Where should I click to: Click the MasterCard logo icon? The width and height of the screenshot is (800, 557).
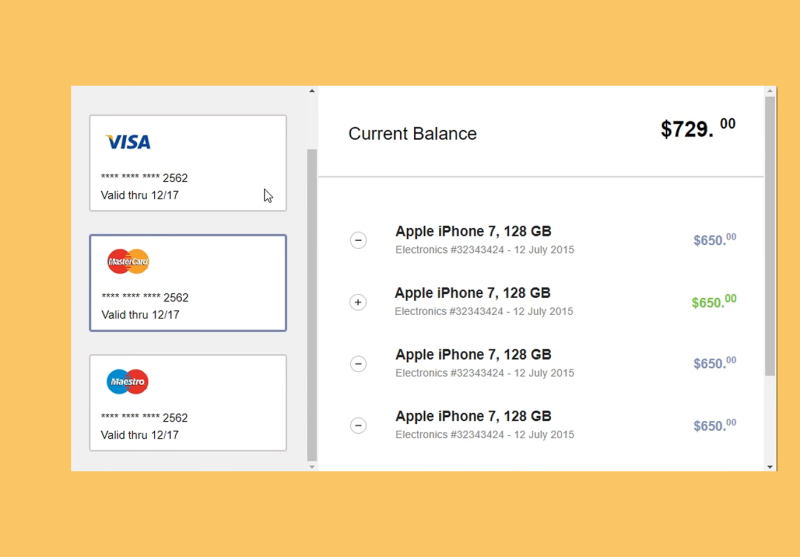tap(128, 262)
